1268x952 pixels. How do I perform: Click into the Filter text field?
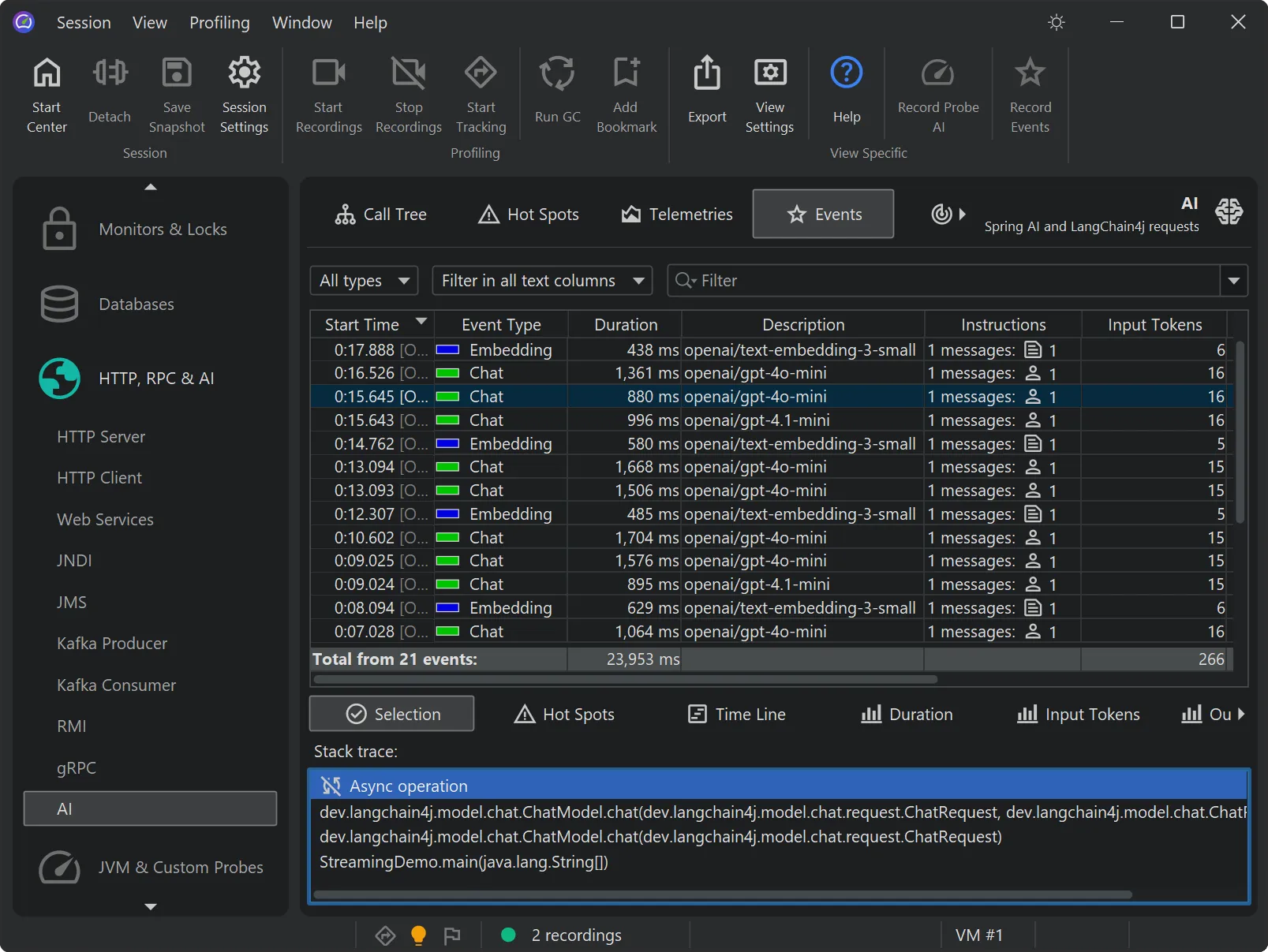[944, 281]
